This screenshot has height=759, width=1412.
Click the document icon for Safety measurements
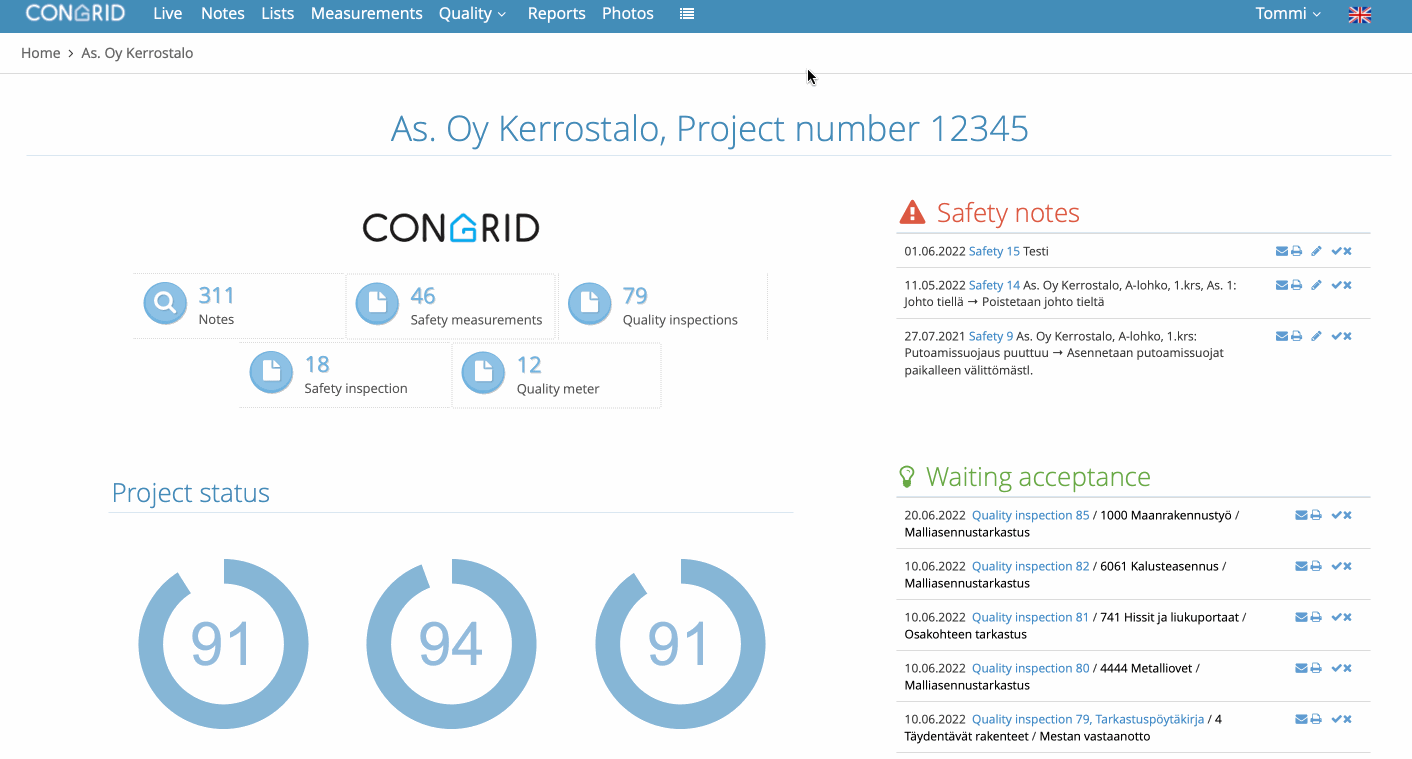[377, 303]
